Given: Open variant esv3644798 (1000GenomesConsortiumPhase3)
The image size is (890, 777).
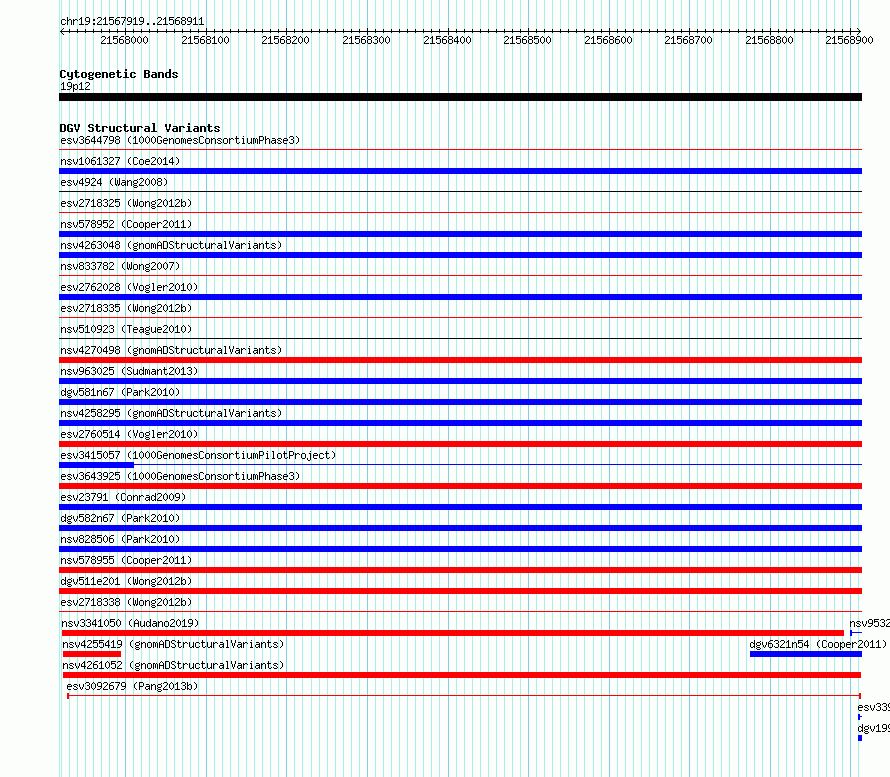Looking at the screenshot, I should coord(180,140).
